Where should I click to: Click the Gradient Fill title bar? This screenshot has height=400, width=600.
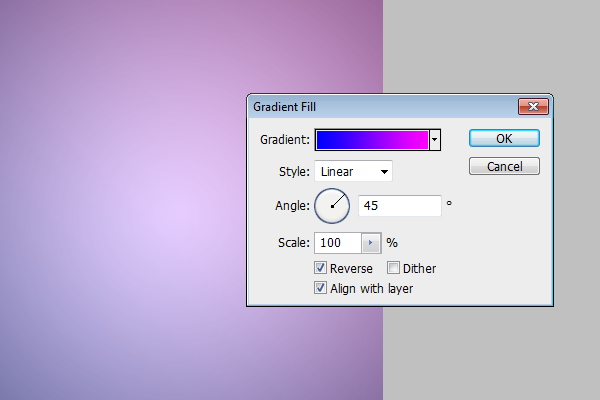point(380,106)
